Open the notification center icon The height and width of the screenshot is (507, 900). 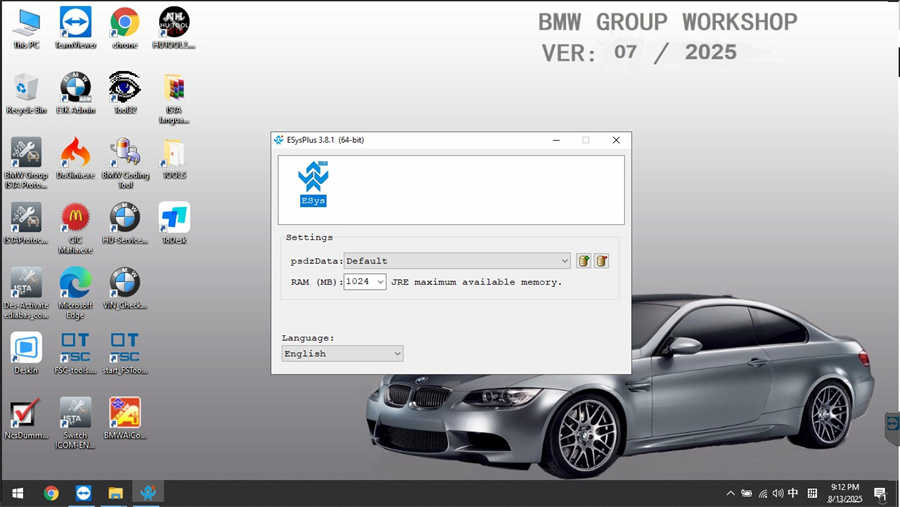coord(880,493)
